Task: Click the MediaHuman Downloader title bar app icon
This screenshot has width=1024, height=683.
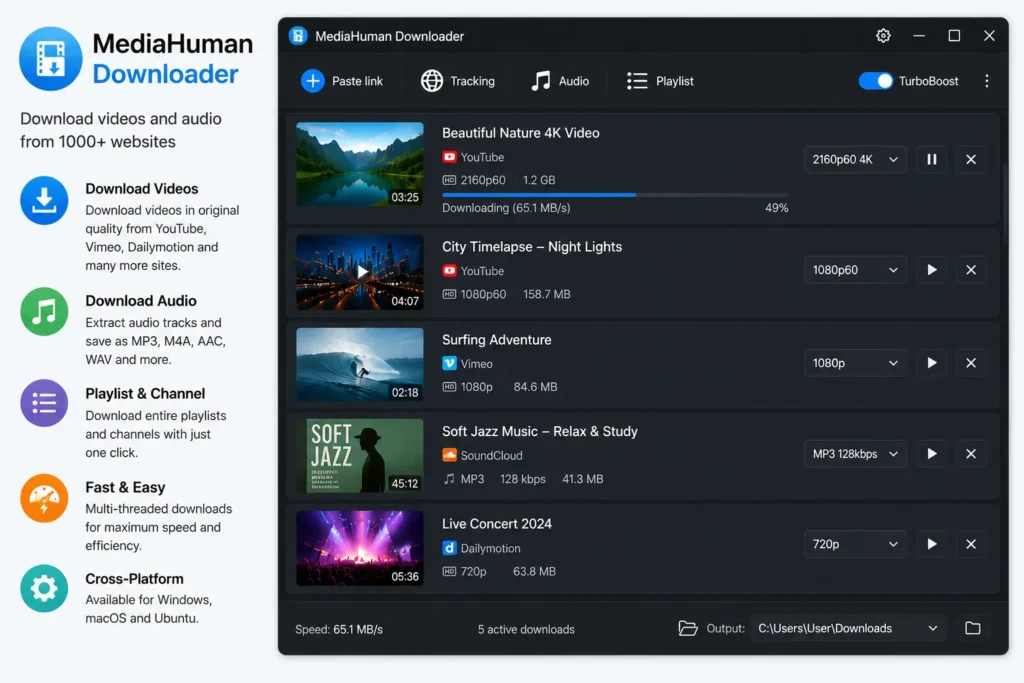Action: pyautogui.click(x=298, y=36)
